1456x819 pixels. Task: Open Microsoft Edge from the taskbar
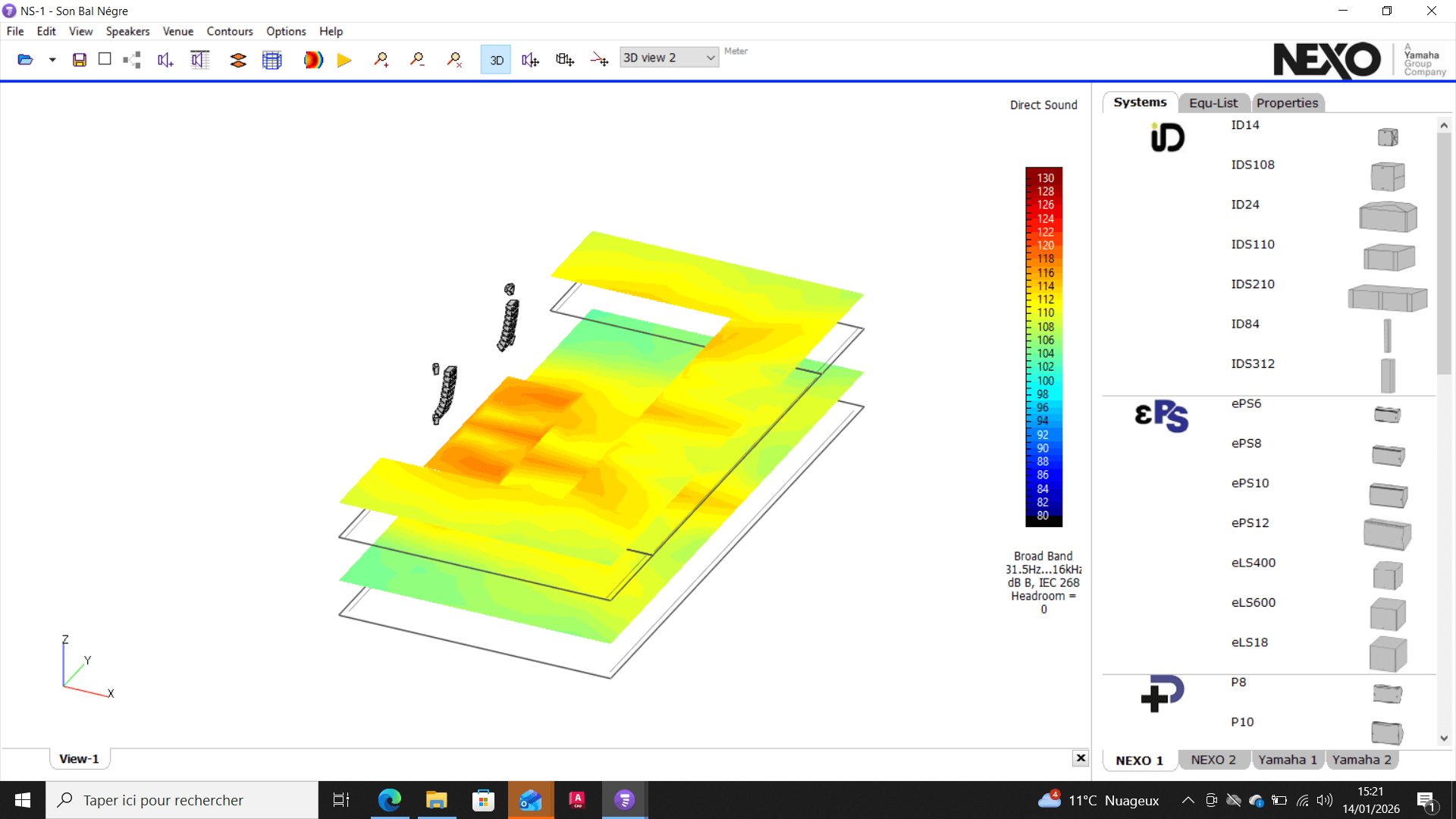coord(390,800)
